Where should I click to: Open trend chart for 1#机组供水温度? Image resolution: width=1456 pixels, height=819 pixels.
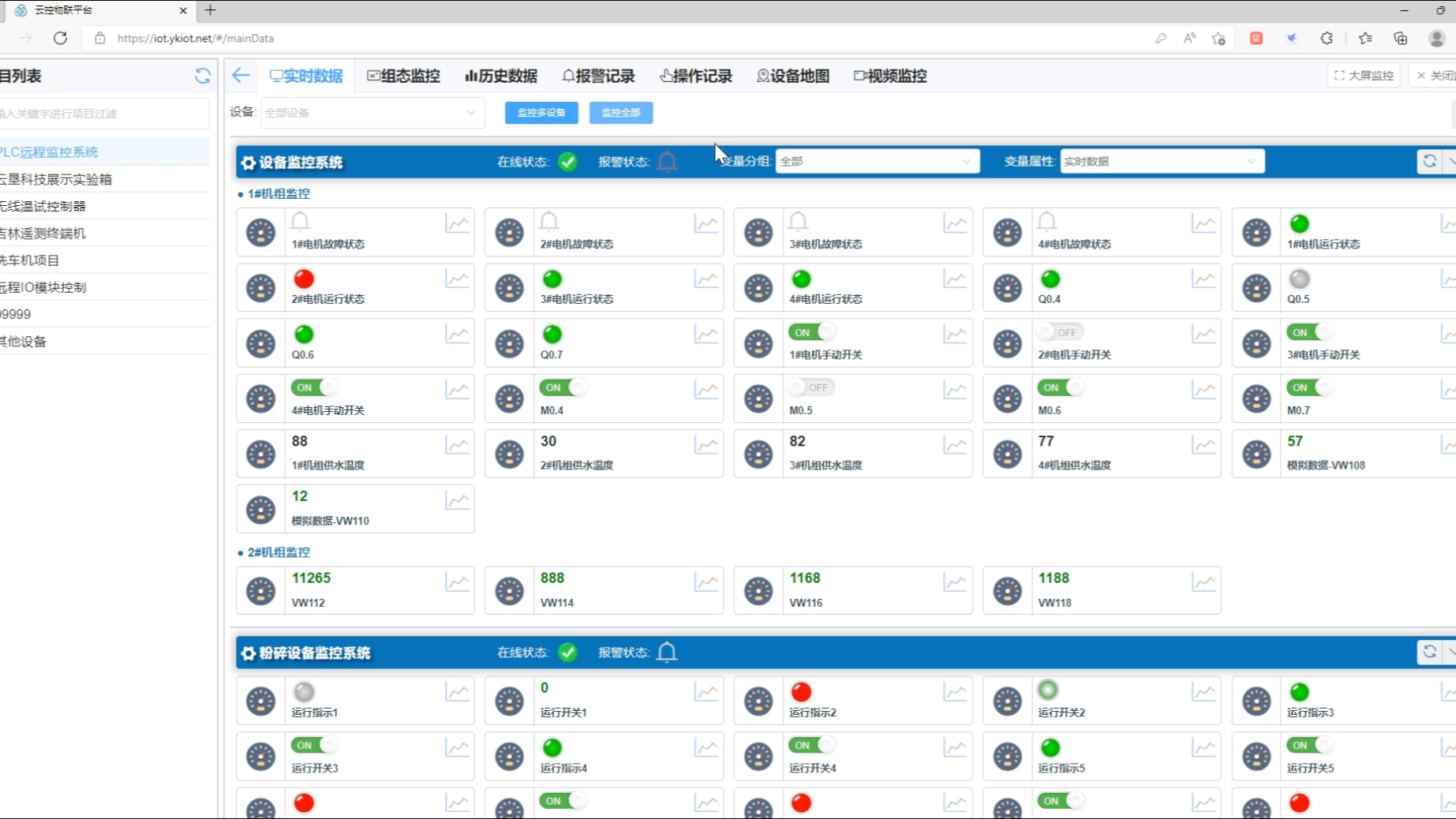(x=458, y=444)
